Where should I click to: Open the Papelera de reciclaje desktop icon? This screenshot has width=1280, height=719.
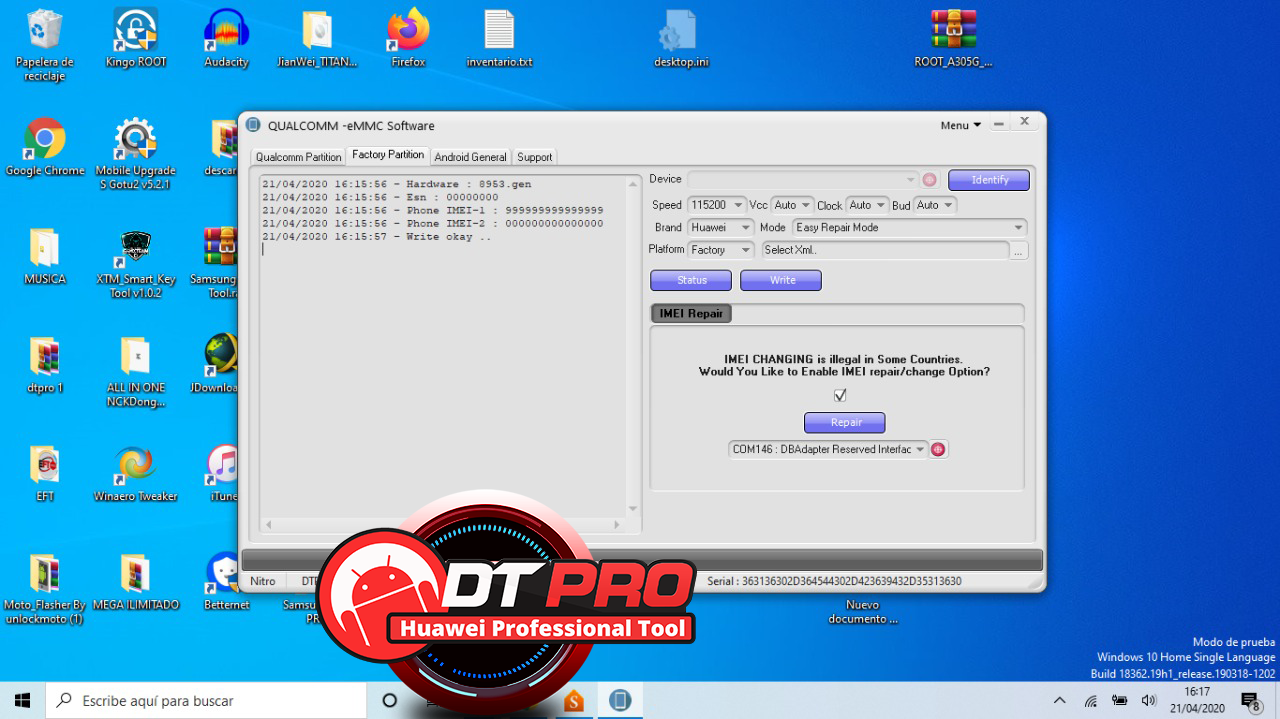tap(45, 45)
